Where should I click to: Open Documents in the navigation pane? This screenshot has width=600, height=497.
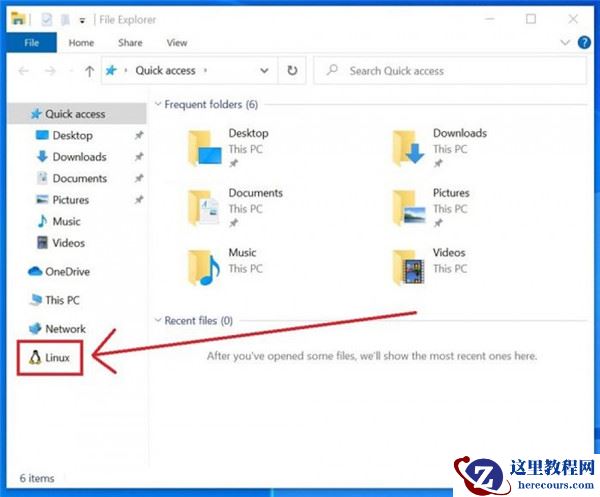coord(80,178)
